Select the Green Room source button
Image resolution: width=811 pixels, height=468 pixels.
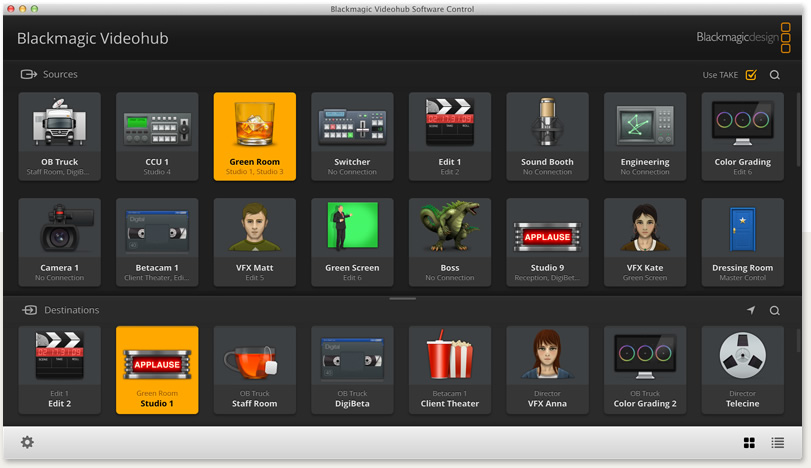tap(254, 136)
